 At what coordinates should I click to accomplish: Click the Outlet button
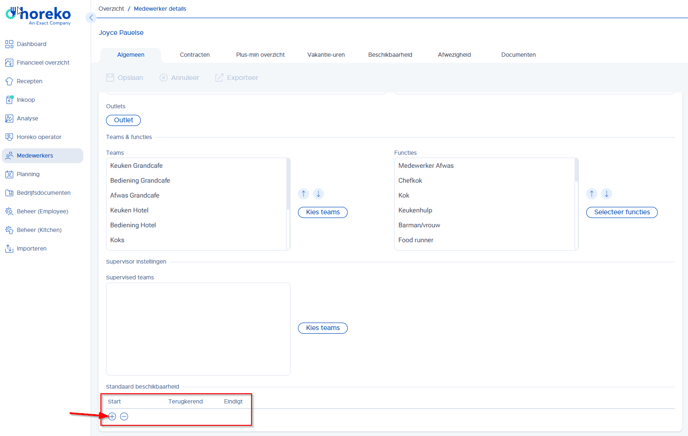pos(123,120)
